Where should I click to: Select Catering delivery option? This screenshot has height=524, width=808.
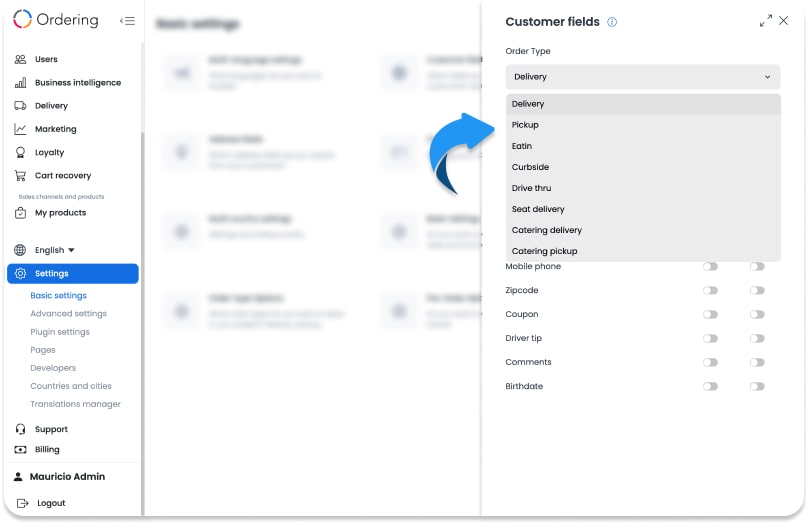click(x=643, y=230)
